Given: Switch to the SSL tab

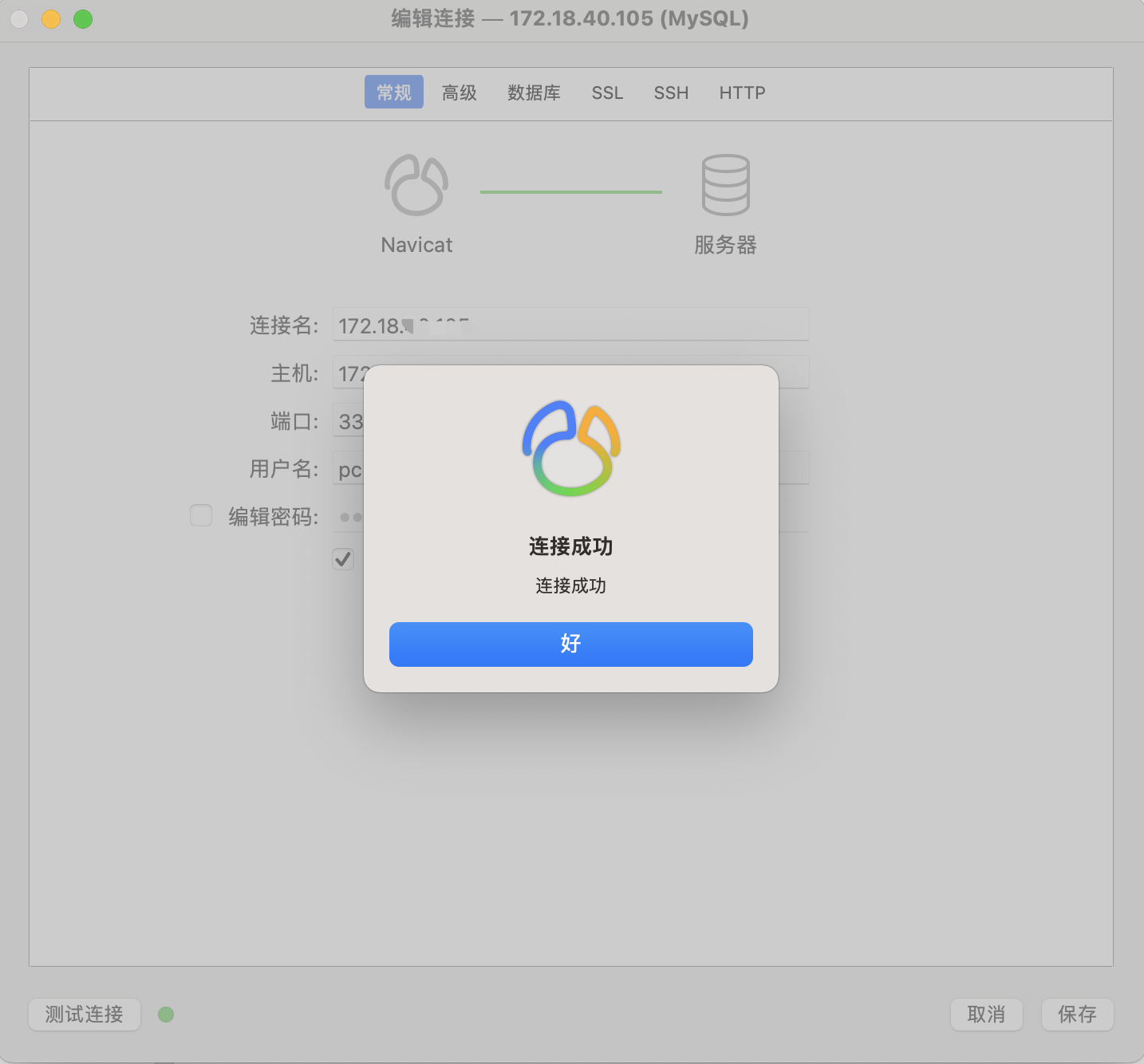Looking at the screenshot, I should 607,93.
